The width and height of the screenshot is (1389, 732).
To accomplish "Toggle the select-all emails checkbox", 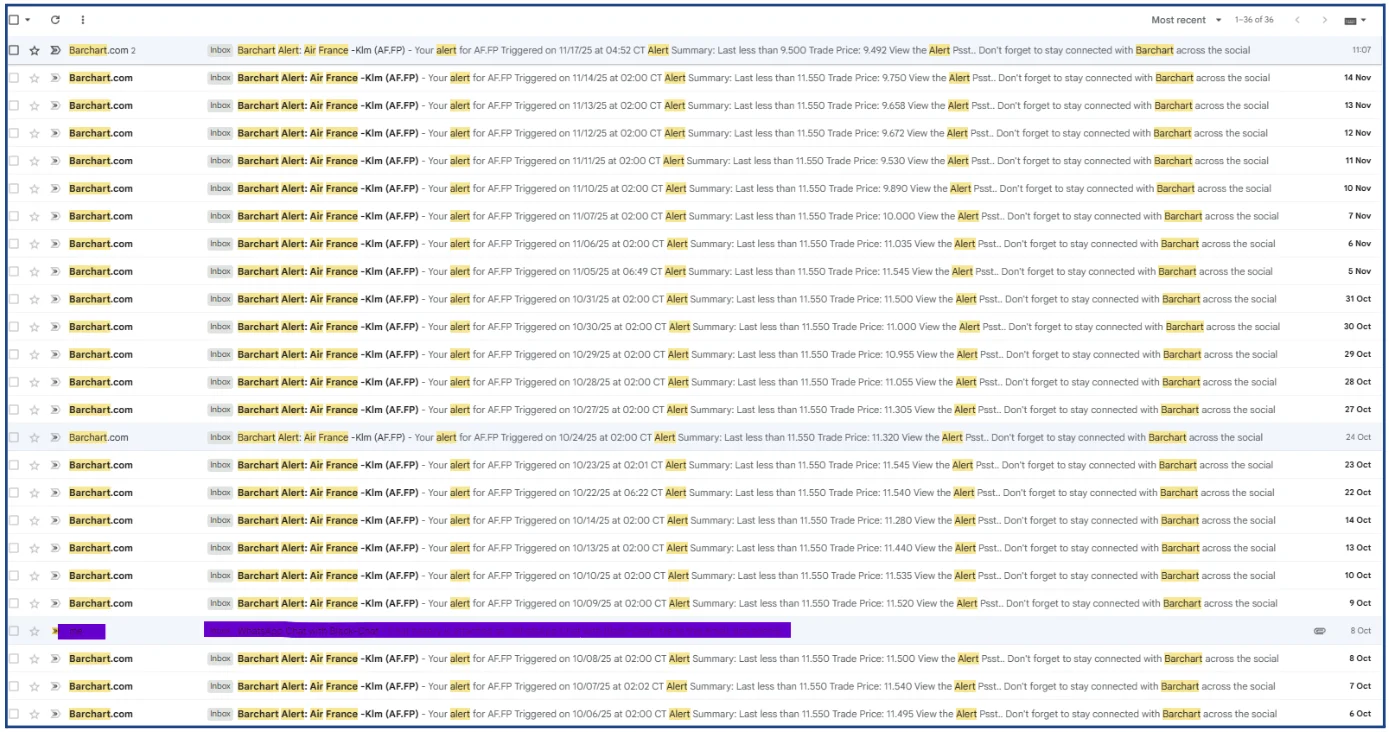I will pos(13,19).
